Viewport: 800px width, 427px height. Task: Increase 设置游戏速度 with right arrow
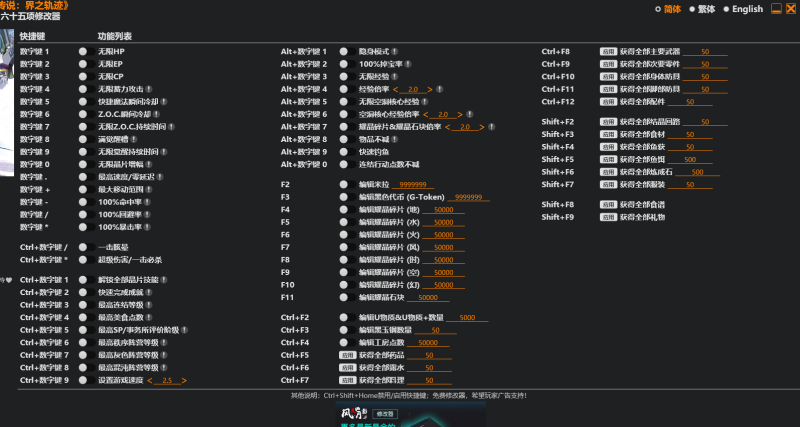coord(184,381)
